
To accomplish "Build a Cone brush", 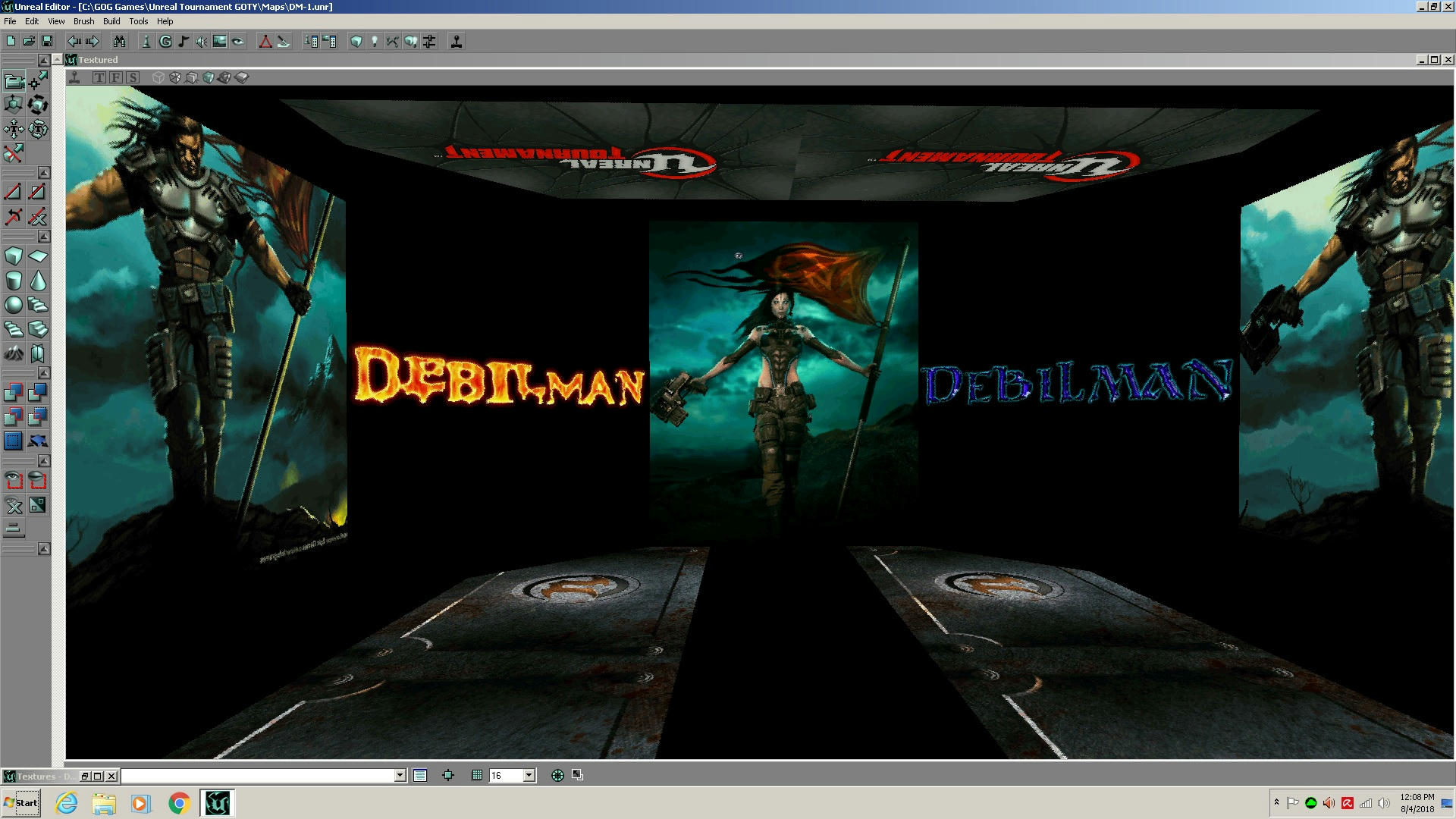I will 38,281.
